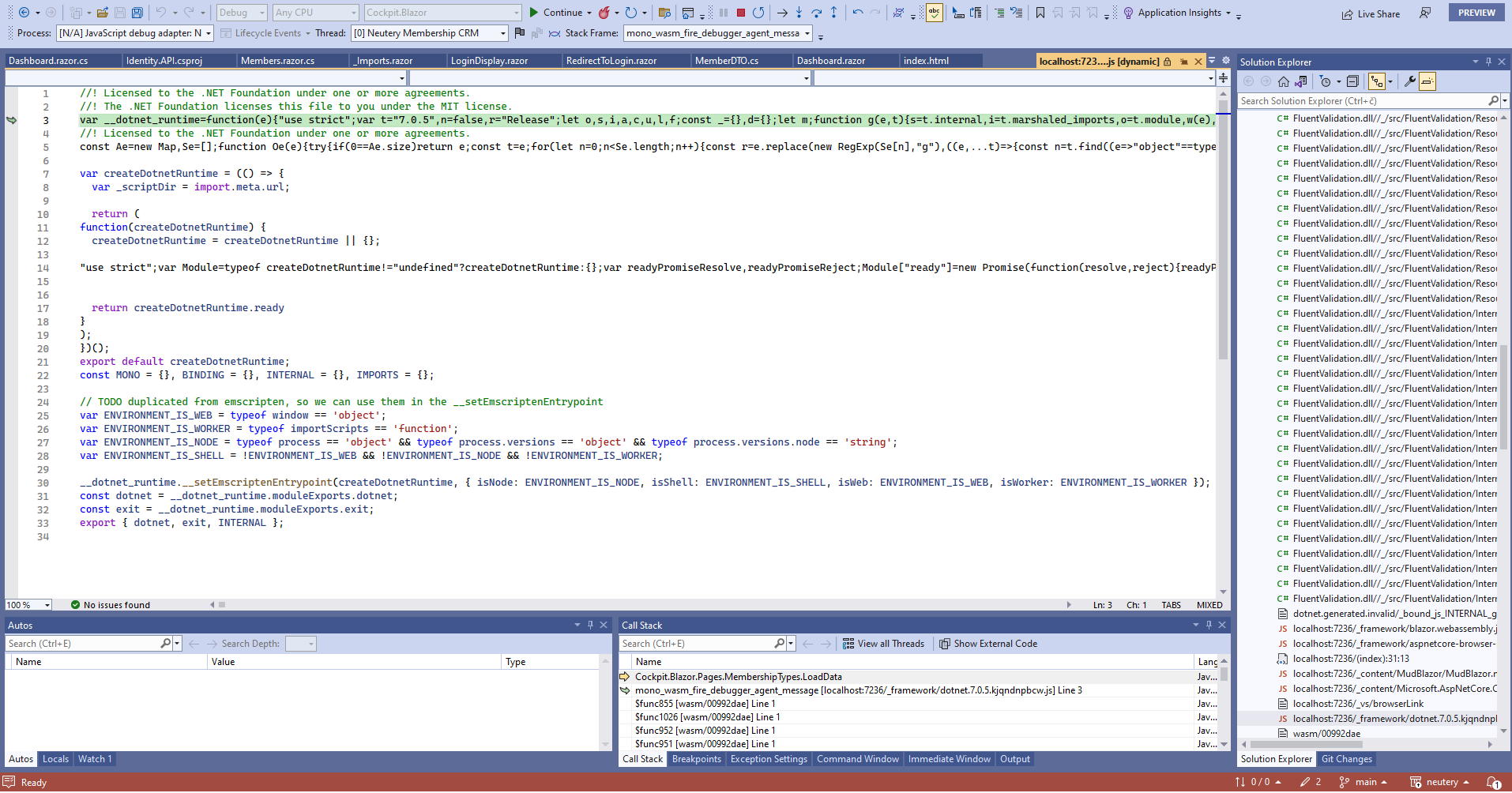
Task: Click the PREVIEW button
Action: (1476, 12)
